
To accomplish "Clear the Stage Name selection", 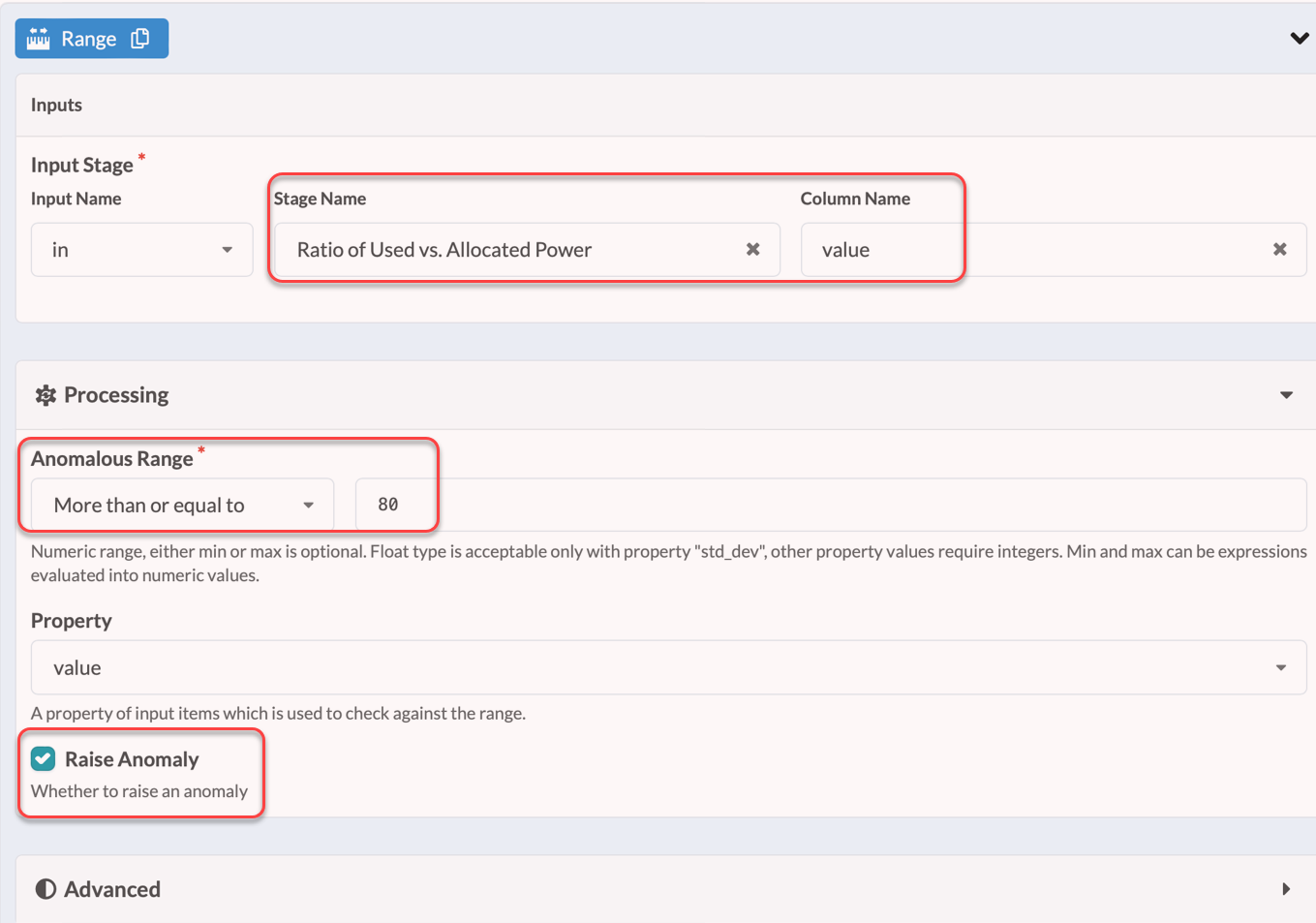I will [752, 250].
